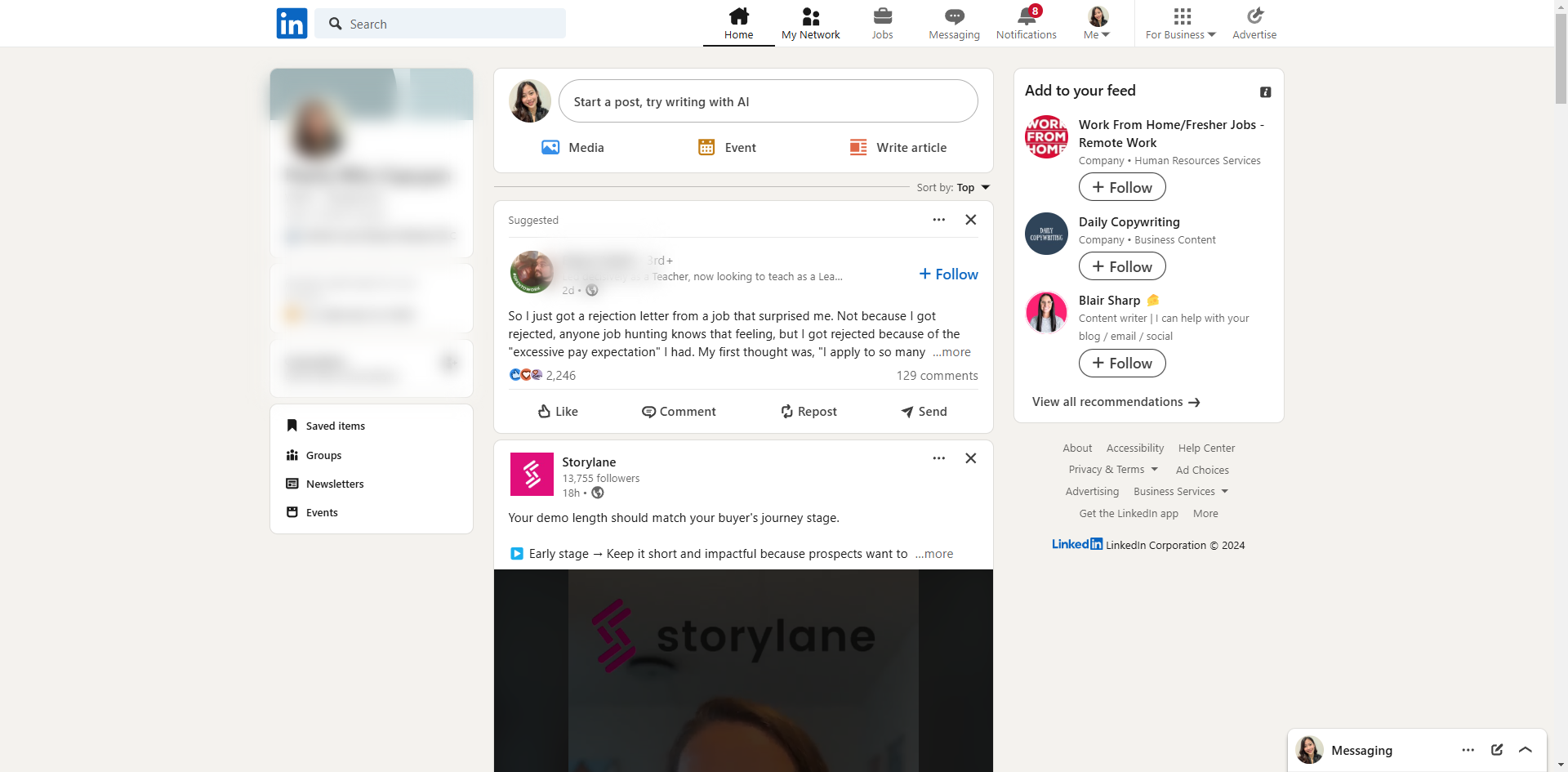Open the 129 comments

coord(937,376)
